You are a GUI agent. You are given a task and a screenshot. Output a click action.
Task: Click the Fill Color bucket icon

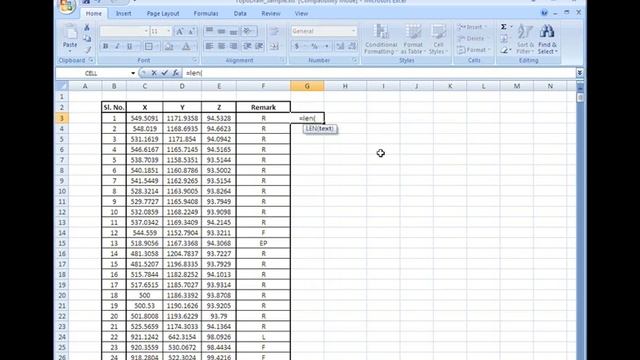click(x=169, y=47)
